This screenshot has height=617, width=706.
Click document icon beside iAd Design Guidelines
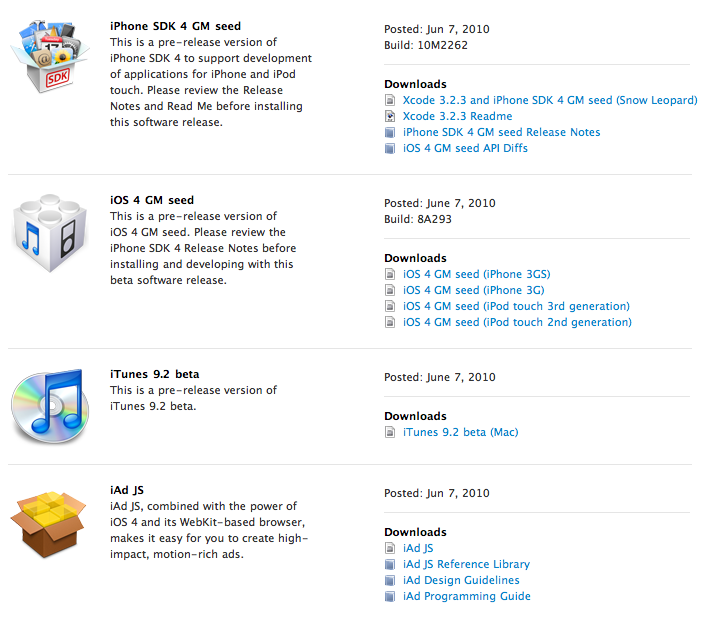point(390,580)
